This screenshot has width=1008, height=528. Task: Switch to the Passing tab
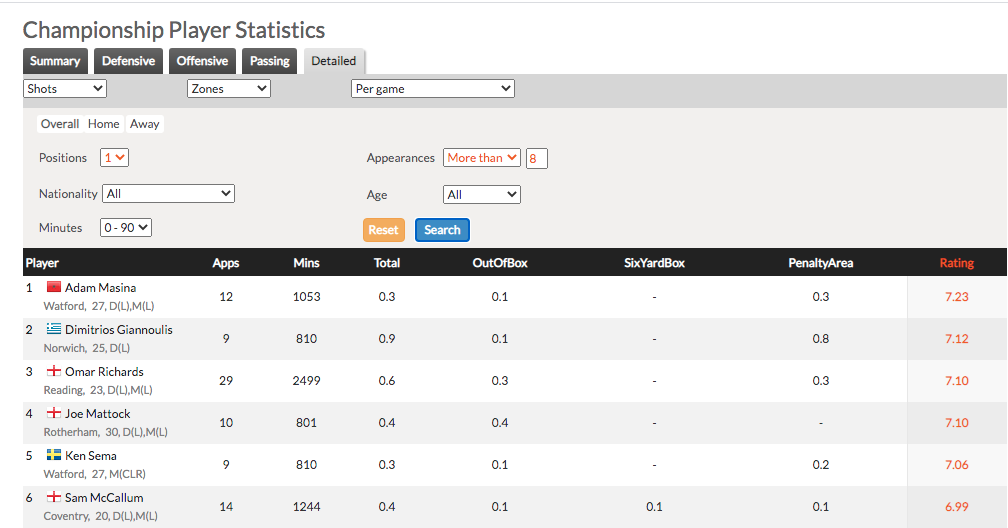(270, 61)
